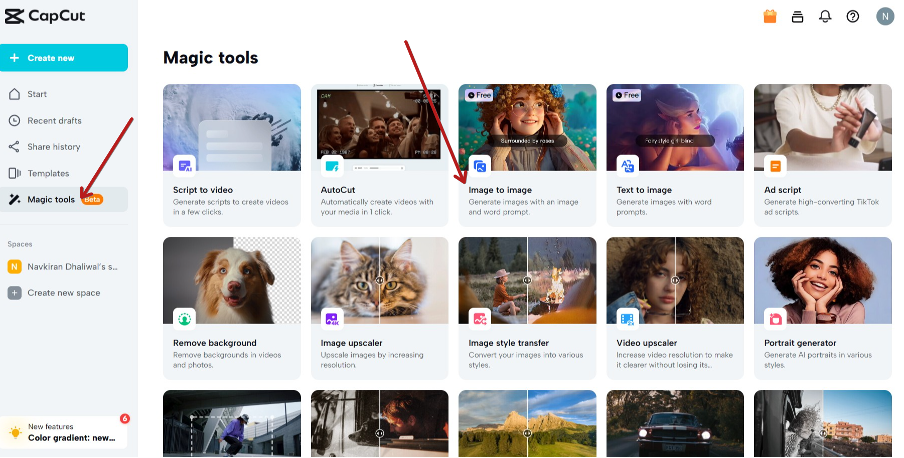Screen dimensions: 904x458
Task: Click the Image style transfer comparison handle
Action: pos(527,280)
